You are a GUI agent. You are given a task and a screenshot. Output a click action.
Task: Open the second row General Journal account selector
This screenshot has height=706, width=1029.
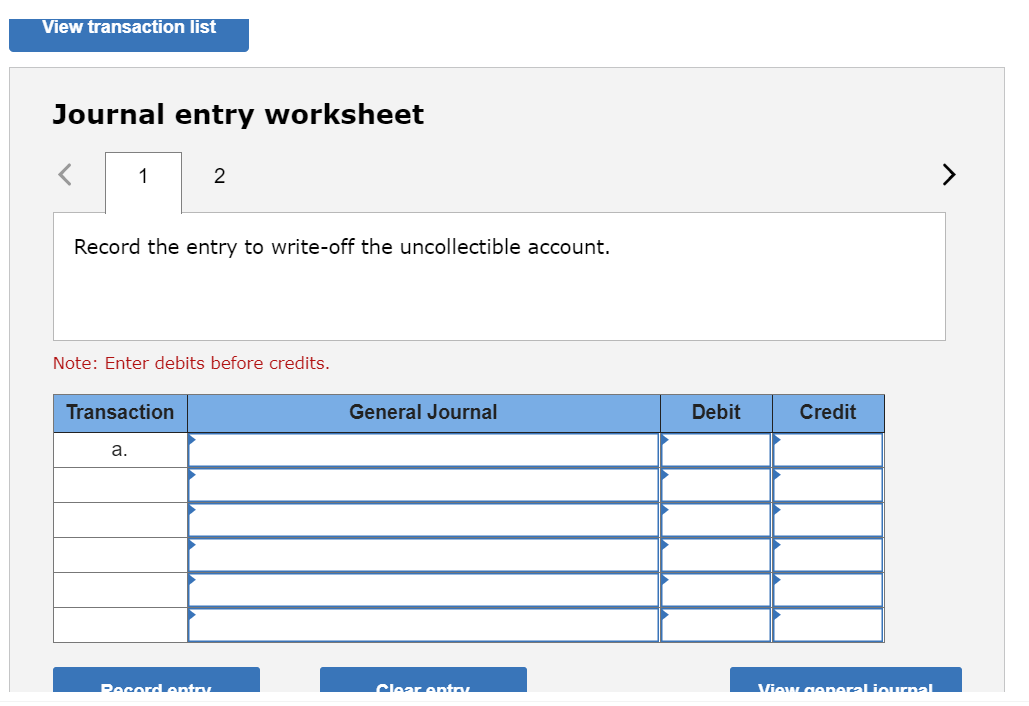pos(422,484)
